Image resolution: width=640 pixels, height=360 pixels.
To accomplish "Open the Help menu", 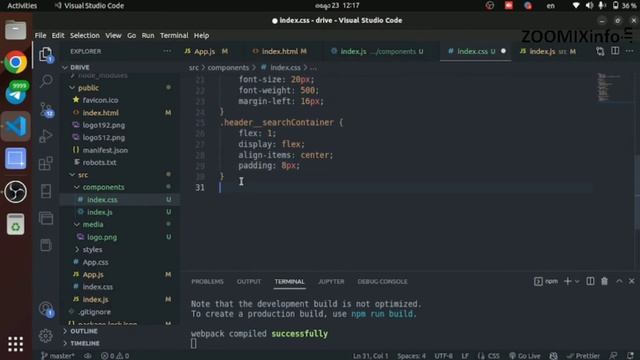I will point(201,36).
